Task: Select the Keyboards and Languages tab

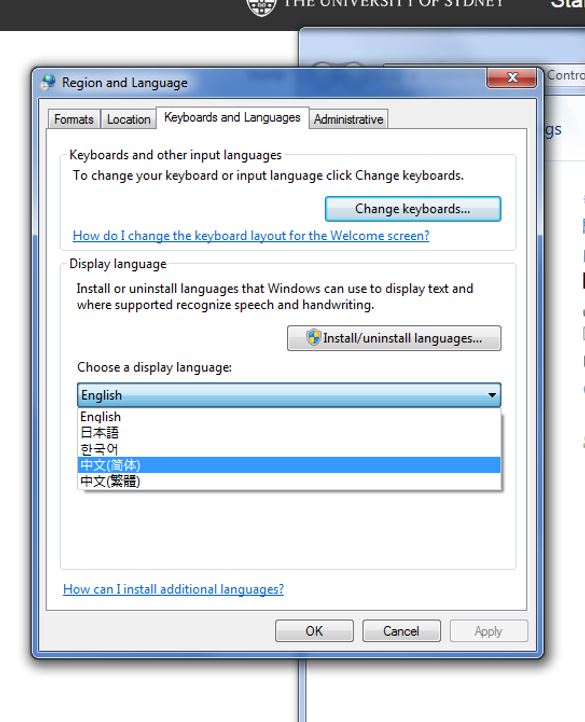Action: [x=232, y=118]
